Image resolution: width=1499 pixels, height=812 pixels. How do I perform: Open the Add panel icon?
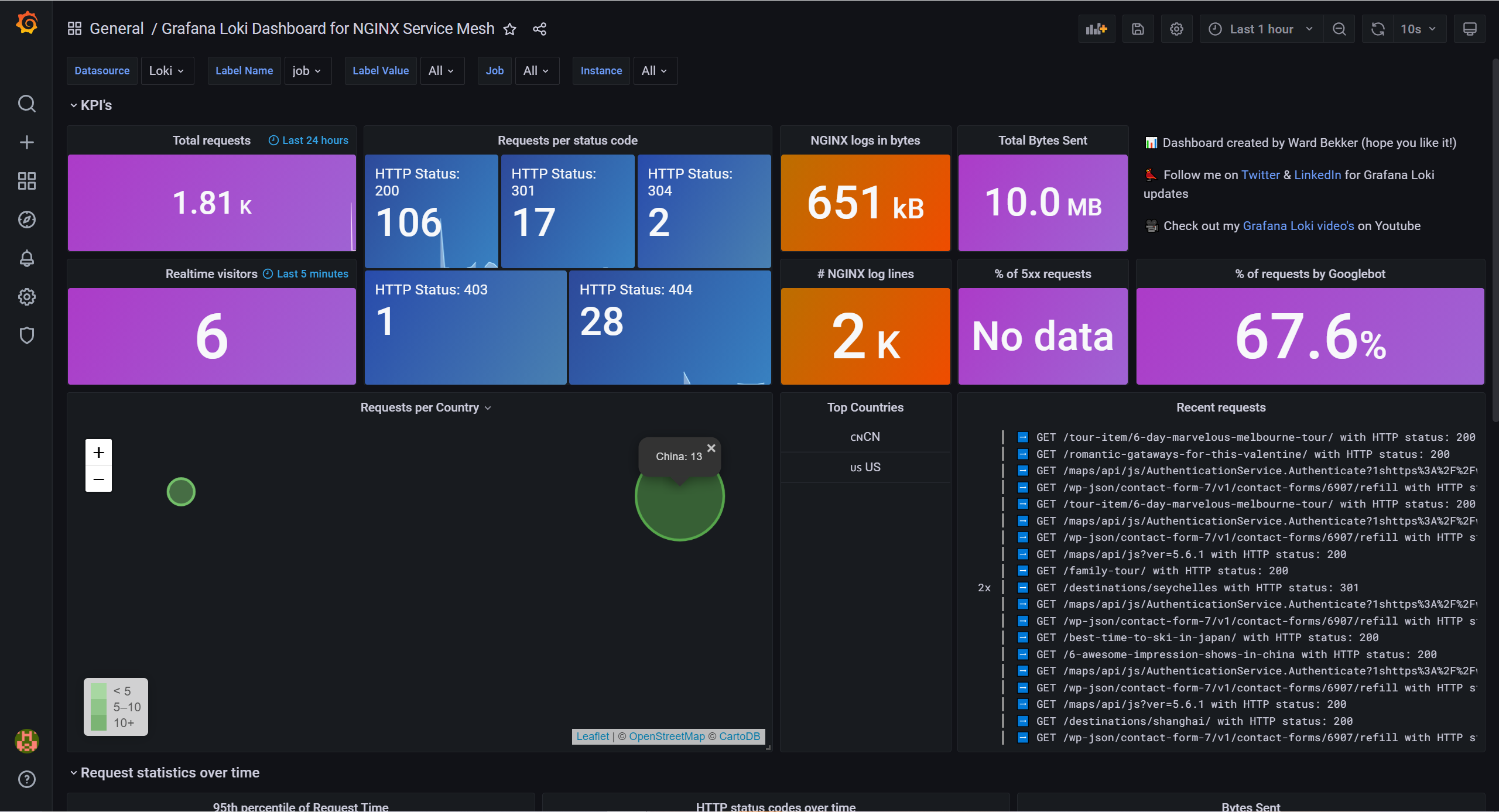[1096, 29]
